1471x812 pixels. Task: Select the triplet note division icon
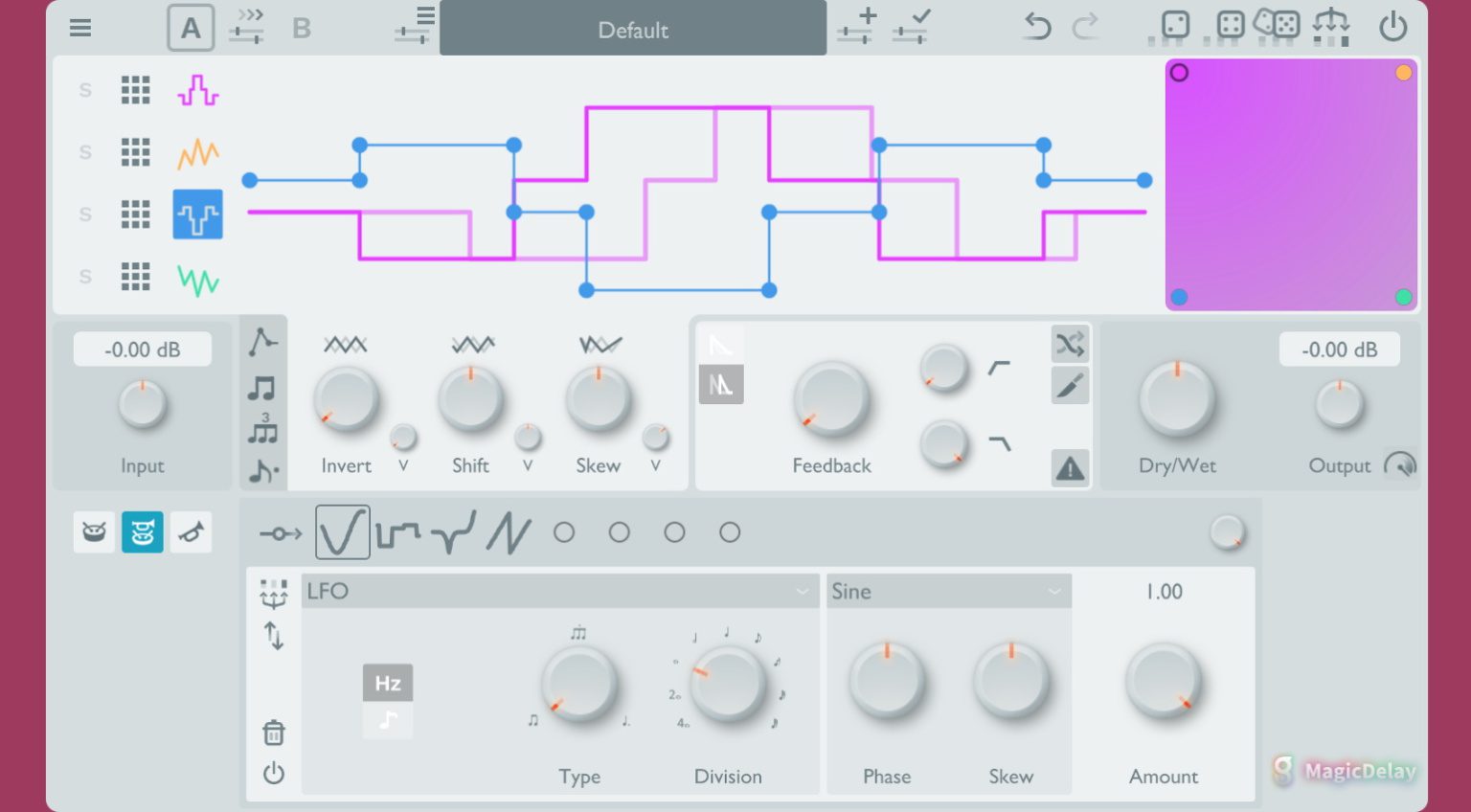(263, 431)
